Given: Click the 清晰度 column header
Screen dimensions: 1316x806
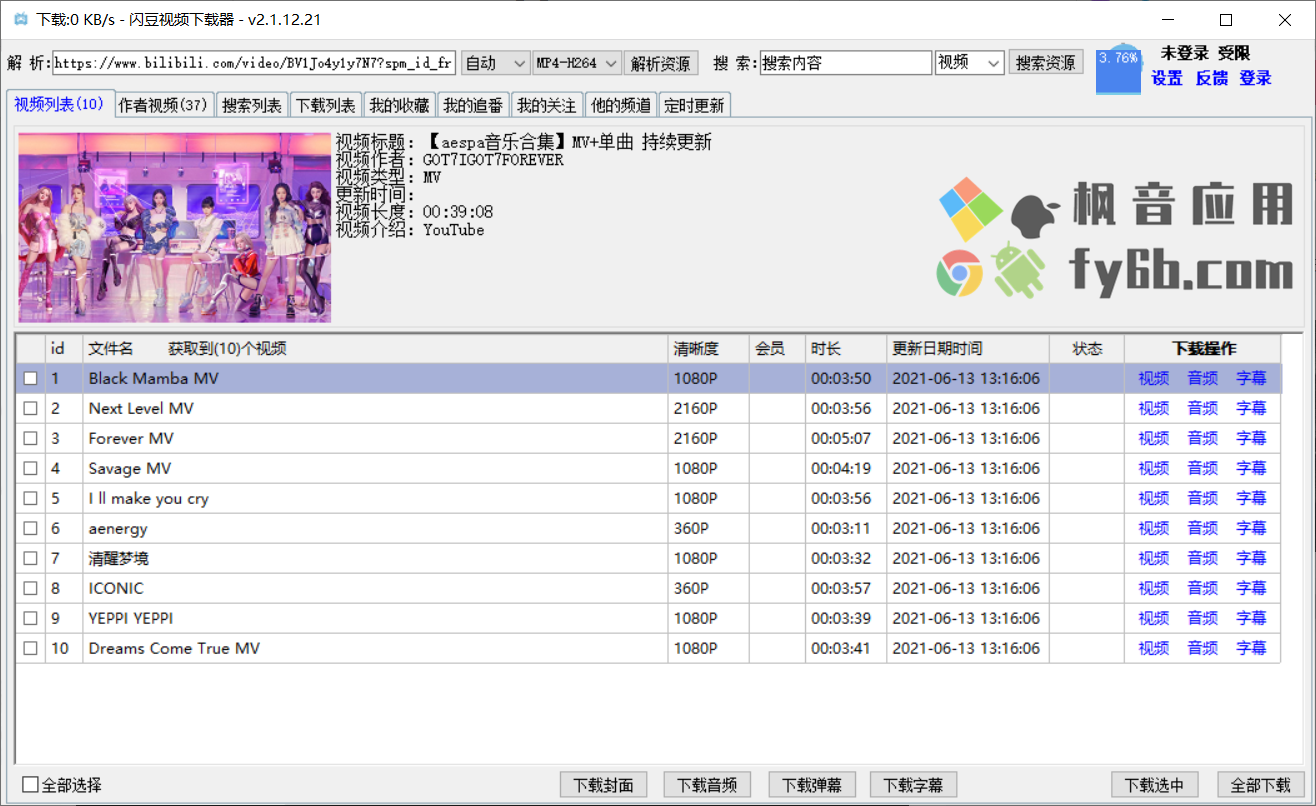Looking at the screenshot, I should click(x=708, y=349).
